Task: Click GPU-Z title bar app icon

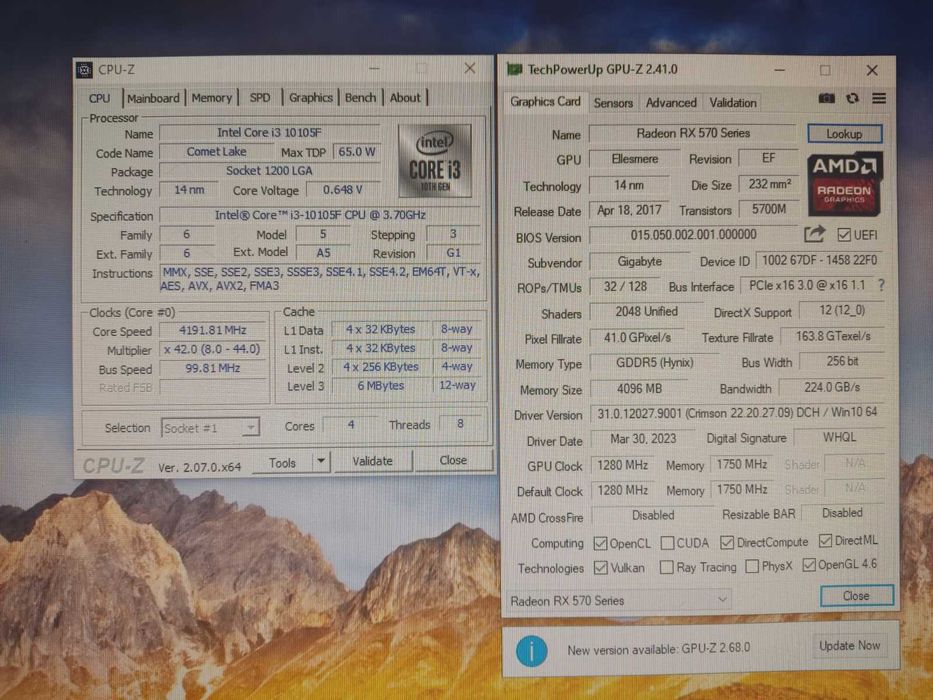Action: [x=514, y=70]
